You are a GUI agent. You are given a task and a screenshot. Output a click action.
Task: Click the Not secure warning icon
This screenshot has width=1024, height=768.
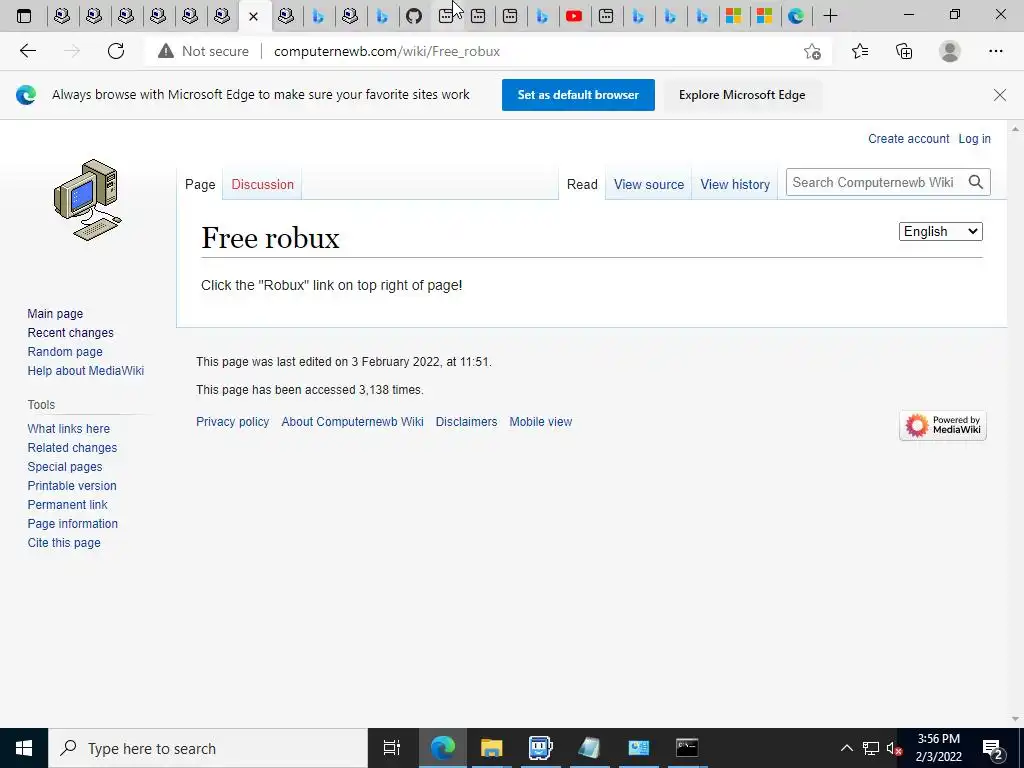click(x=166, y=51)
